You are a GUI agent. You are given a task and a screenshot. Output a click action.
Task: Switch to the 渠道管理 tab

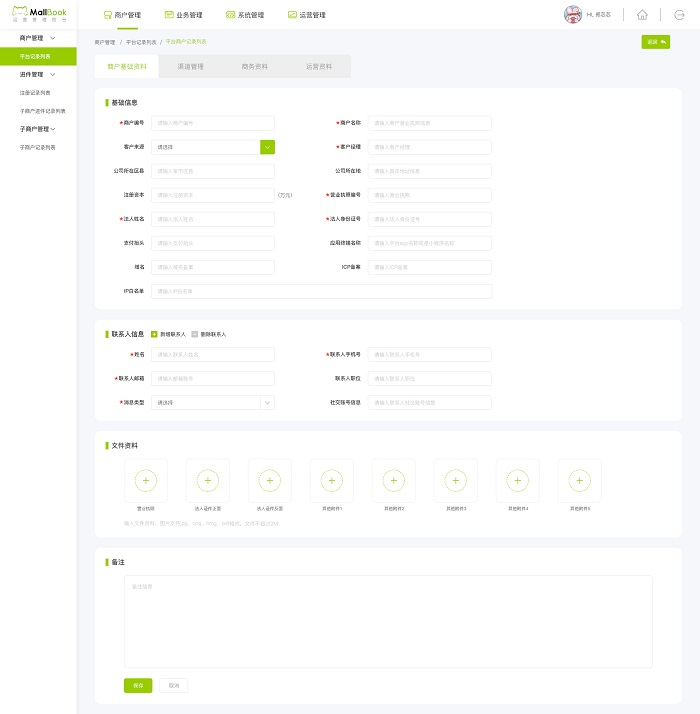(x=190, y=67)
